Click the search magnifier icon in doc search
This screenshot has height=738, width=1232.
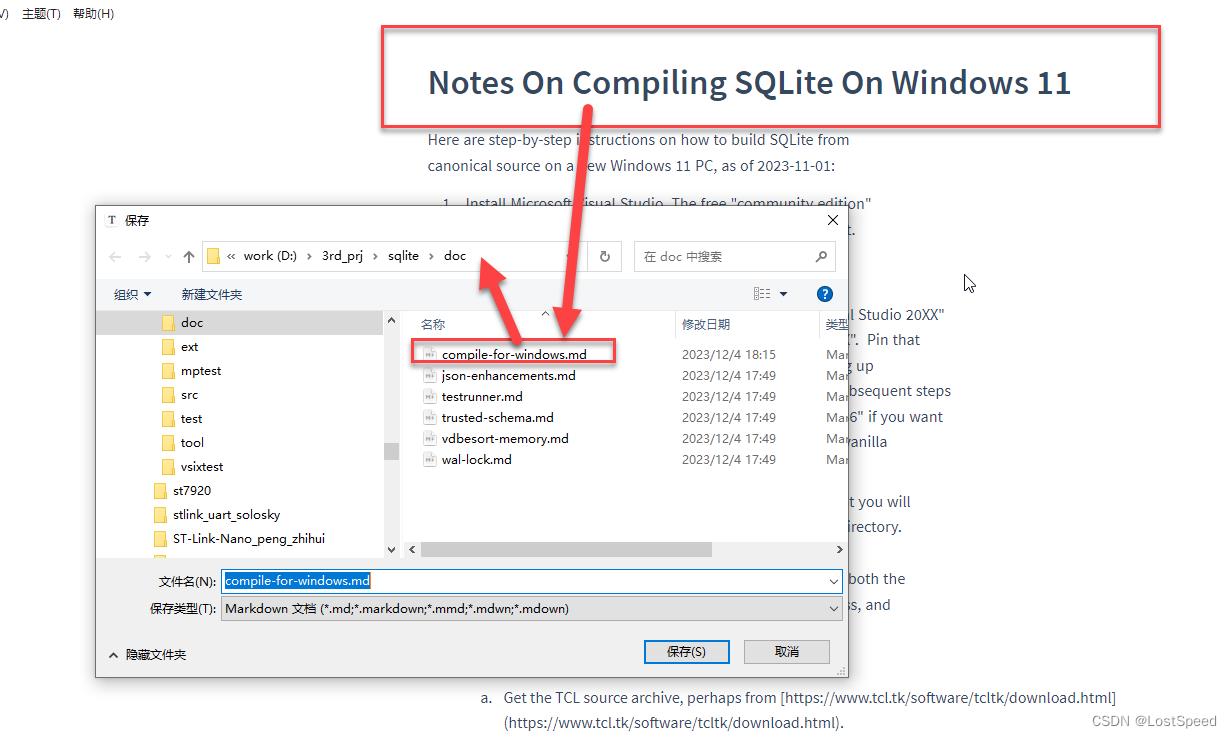(x=822, y=256)
